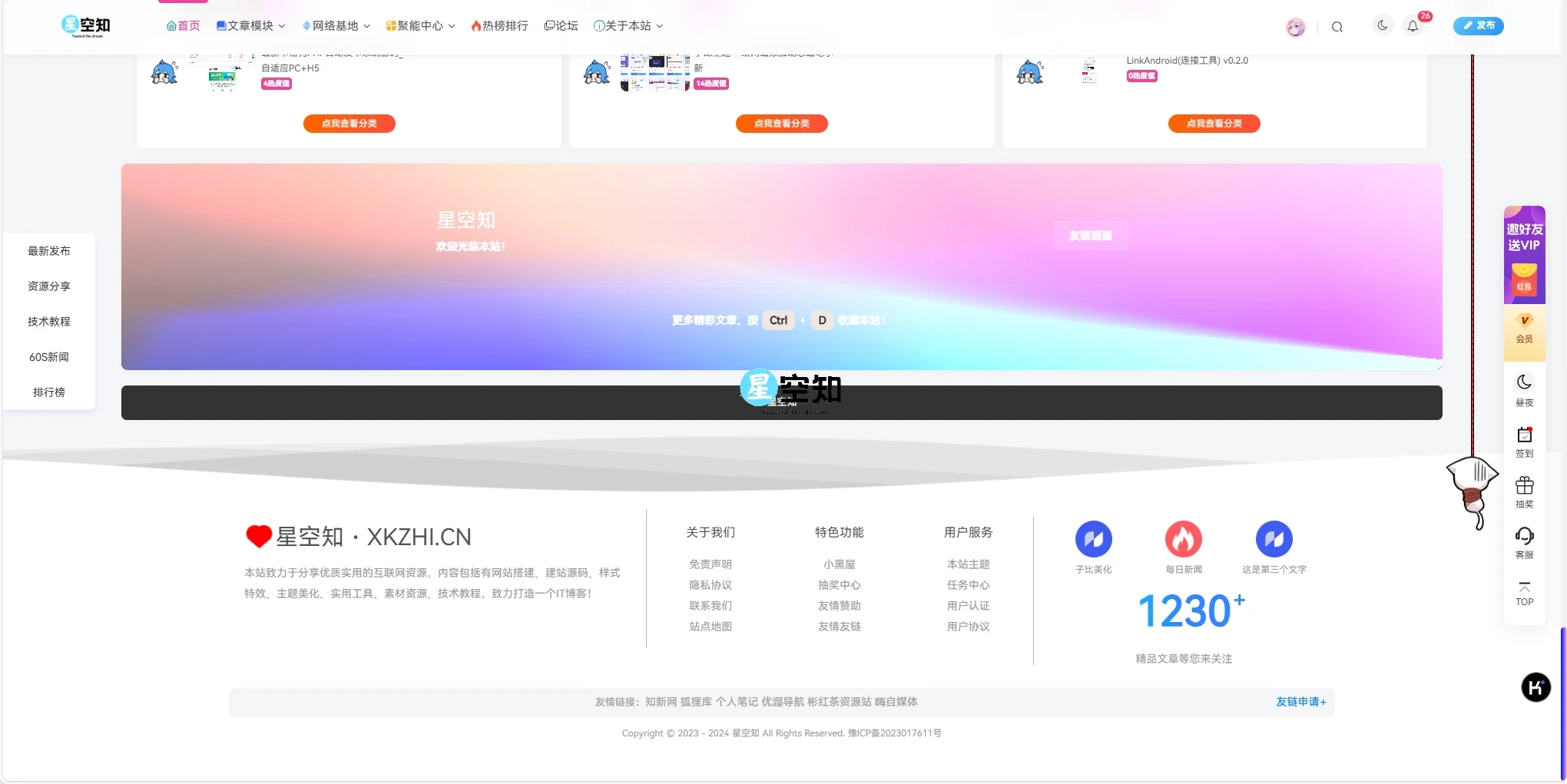
Task: Click the 签到 check-in calendar icon
Action: 1525,436
